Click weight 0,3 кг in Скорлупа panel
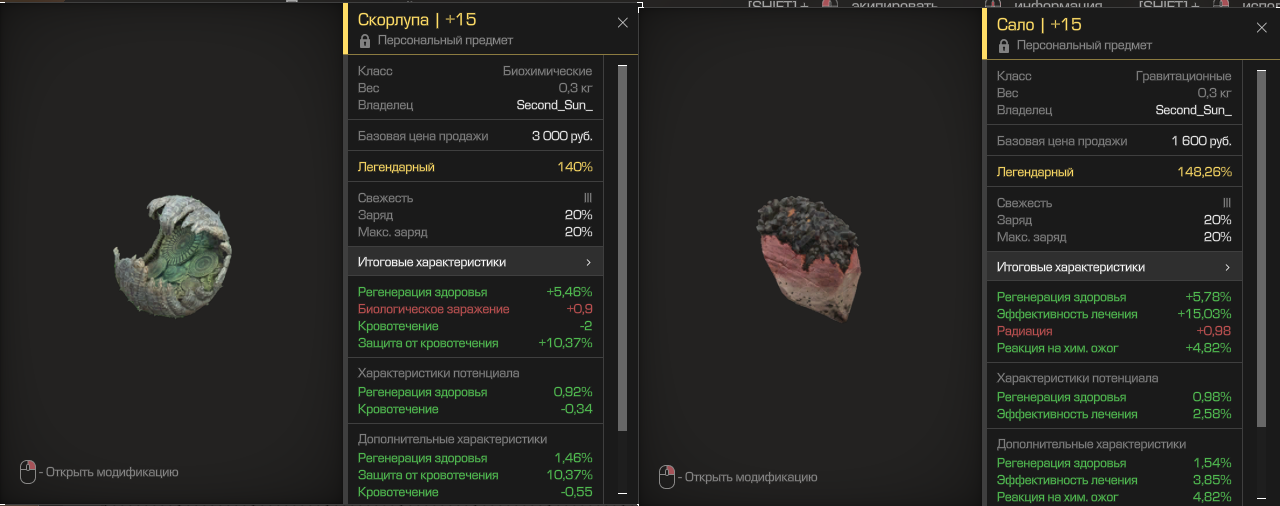 [x=575, y=88]
